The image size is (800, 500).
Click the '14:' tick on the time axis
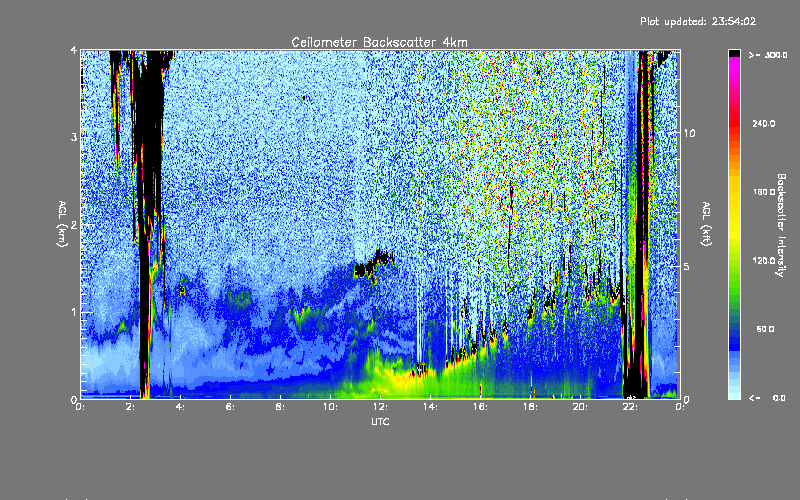coord(430,407)
